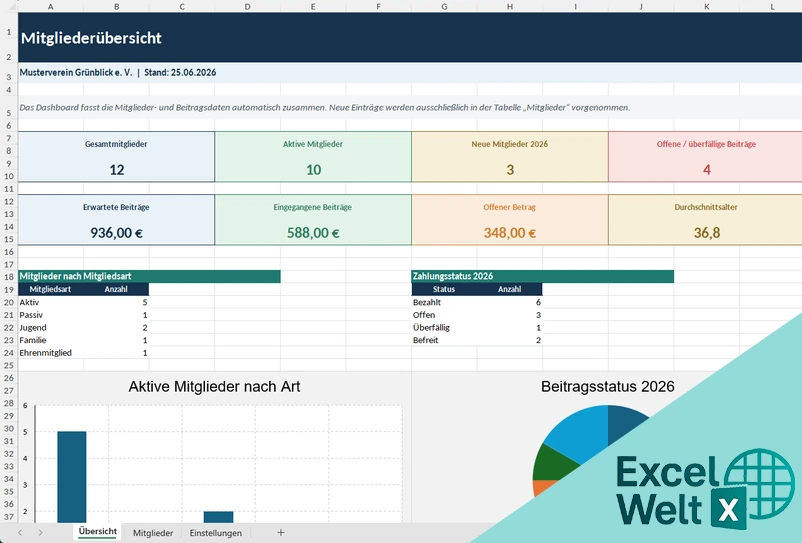802x543 pixels.
Task: Select the 348,00 € Offener Betrag value
Action: pyautogui.click(x=510, y=233)
